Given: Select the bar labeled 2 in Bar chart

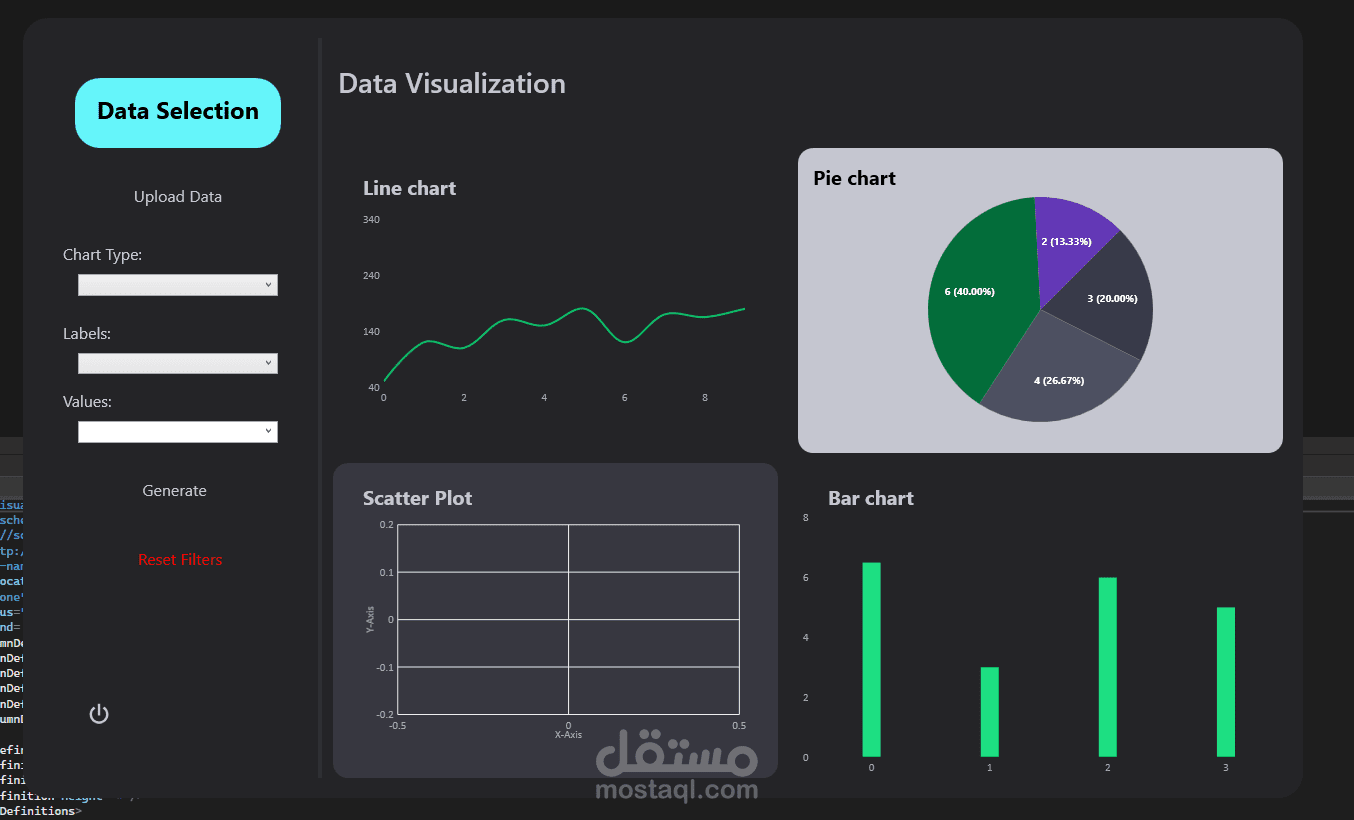Looking at the screenshot, I should [1107, 667].
